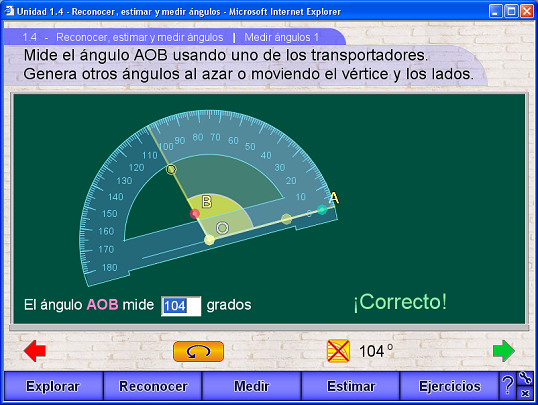Click the angle degrees input field
538x405 pixels.
click(x=181, y=306)
